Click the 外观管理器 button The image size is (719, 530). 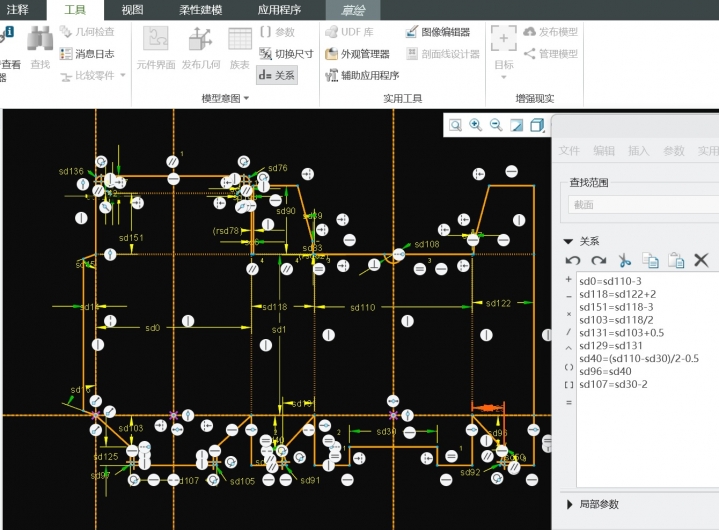pyautogui.click(x=358, y=53)
